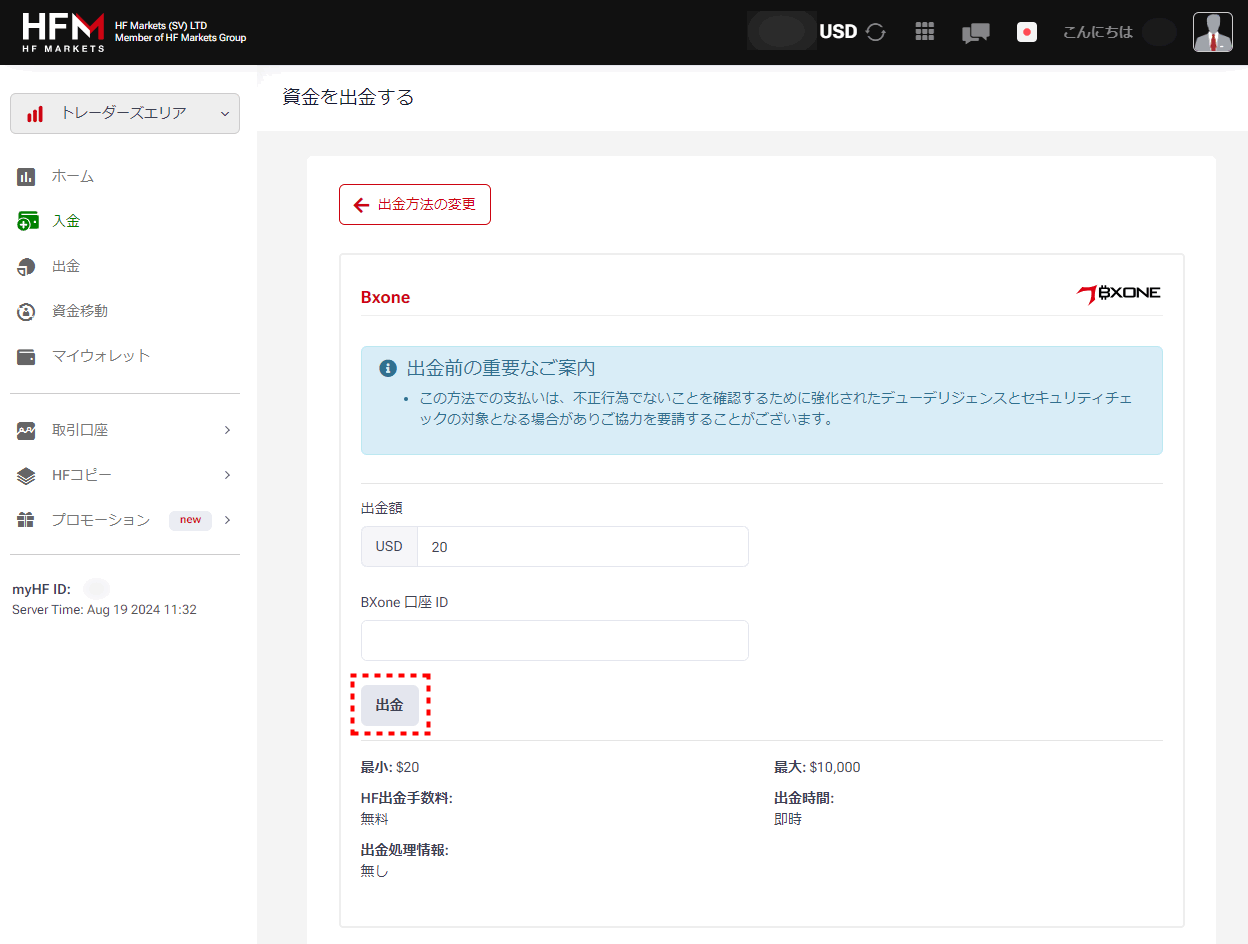Click the USD currency label in the header
Viewport: 1248px width, 944px height.
tap(838, 32)
